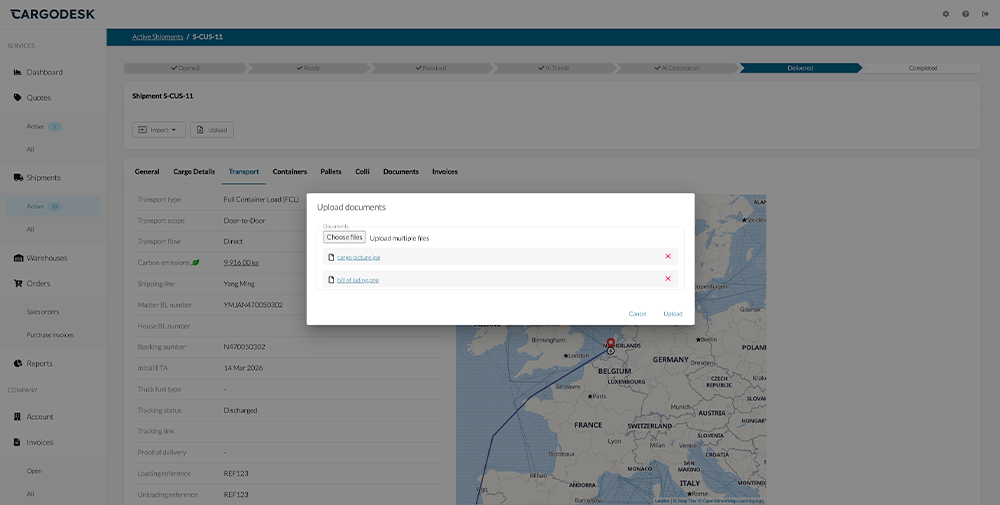Open All under Quotes

coord(30,149)
